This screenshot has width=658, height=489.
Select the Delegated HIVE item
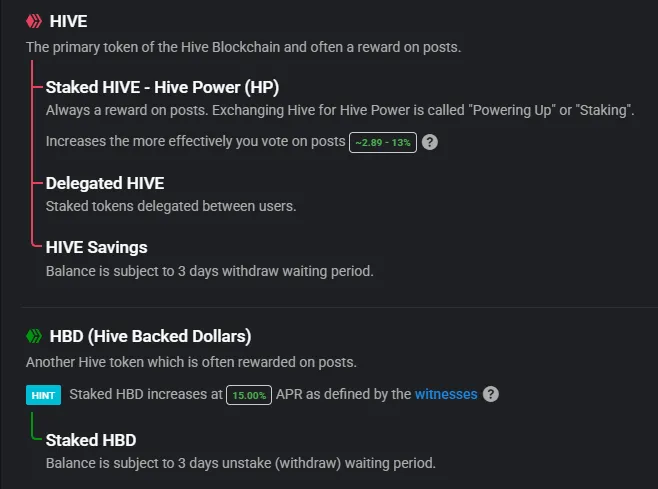click(x=105, y=183)
